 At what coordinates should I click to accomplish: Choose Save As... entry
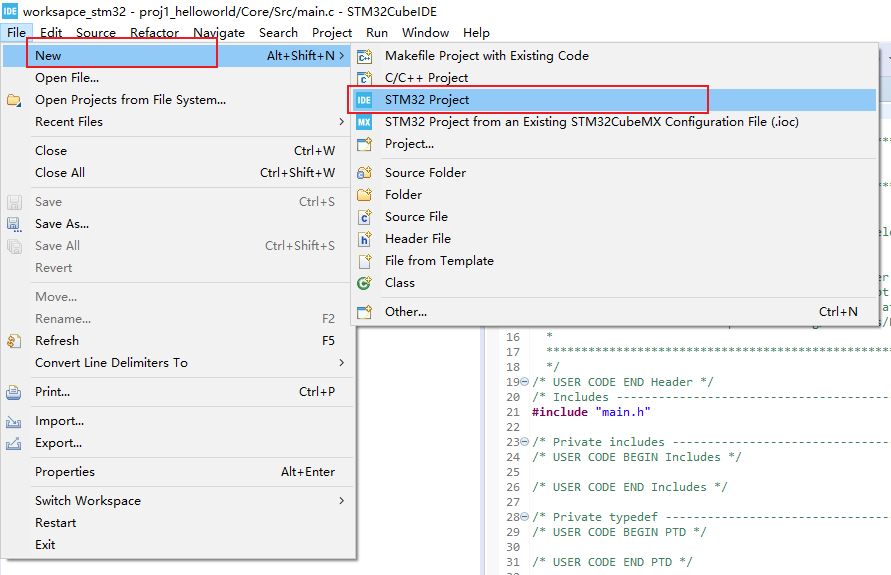click(x=176, y=224)
